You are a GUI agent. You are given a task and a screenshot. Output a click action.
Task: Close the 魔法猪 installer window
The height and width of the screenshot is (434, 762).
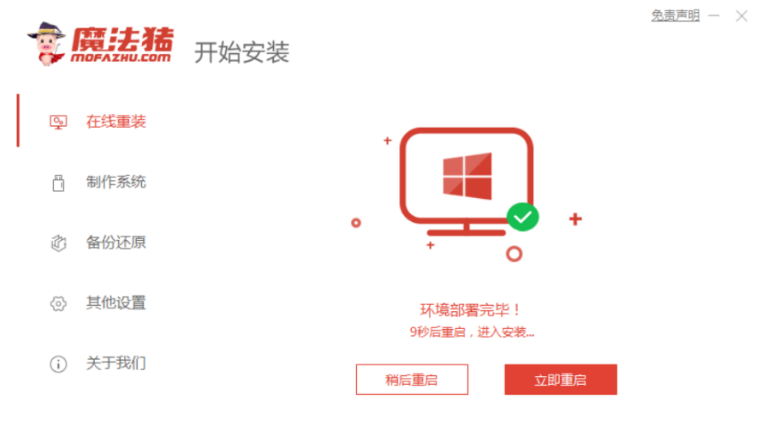(742, 16)
